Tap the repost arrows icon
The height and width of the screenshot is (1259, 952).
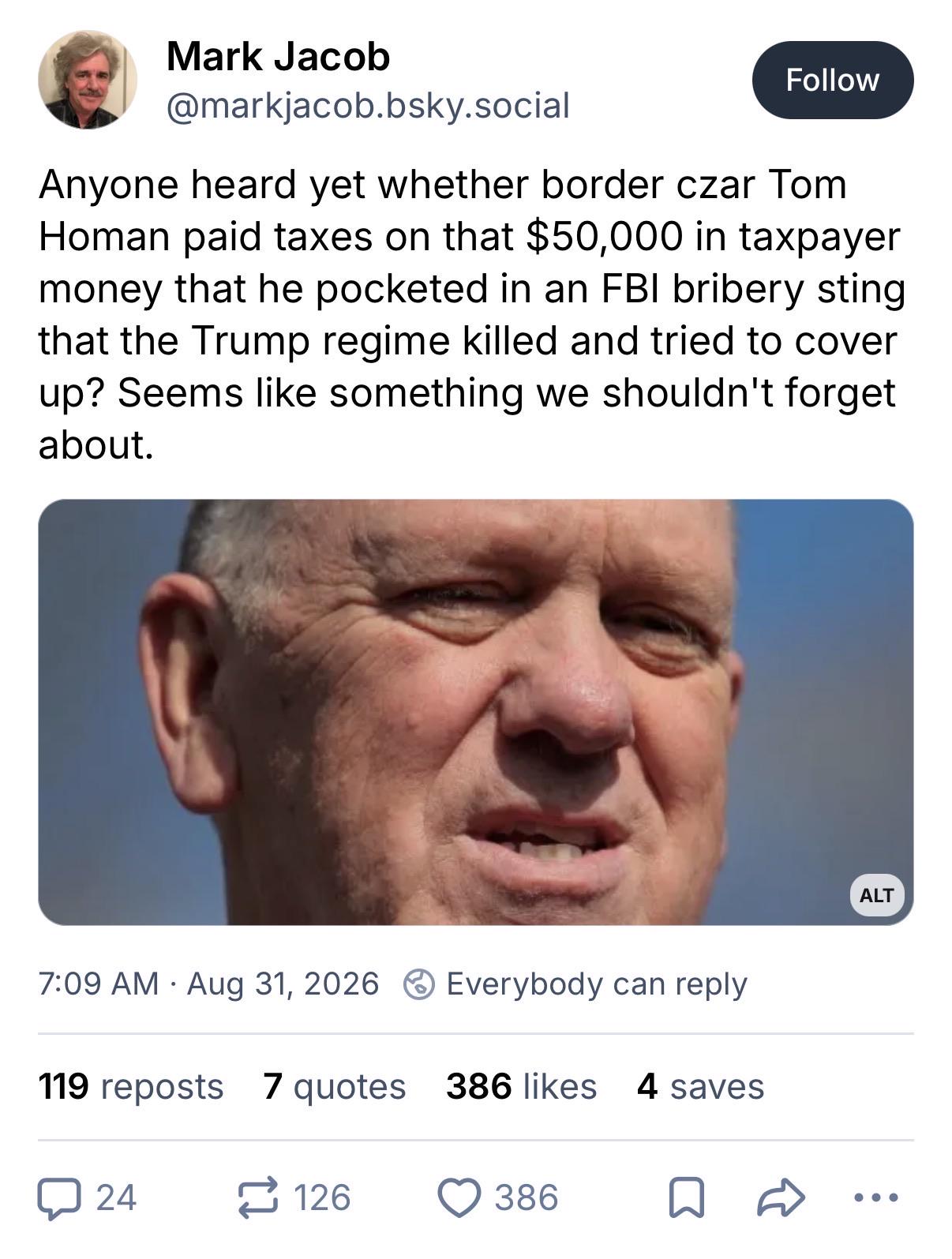click(258, 1197)
